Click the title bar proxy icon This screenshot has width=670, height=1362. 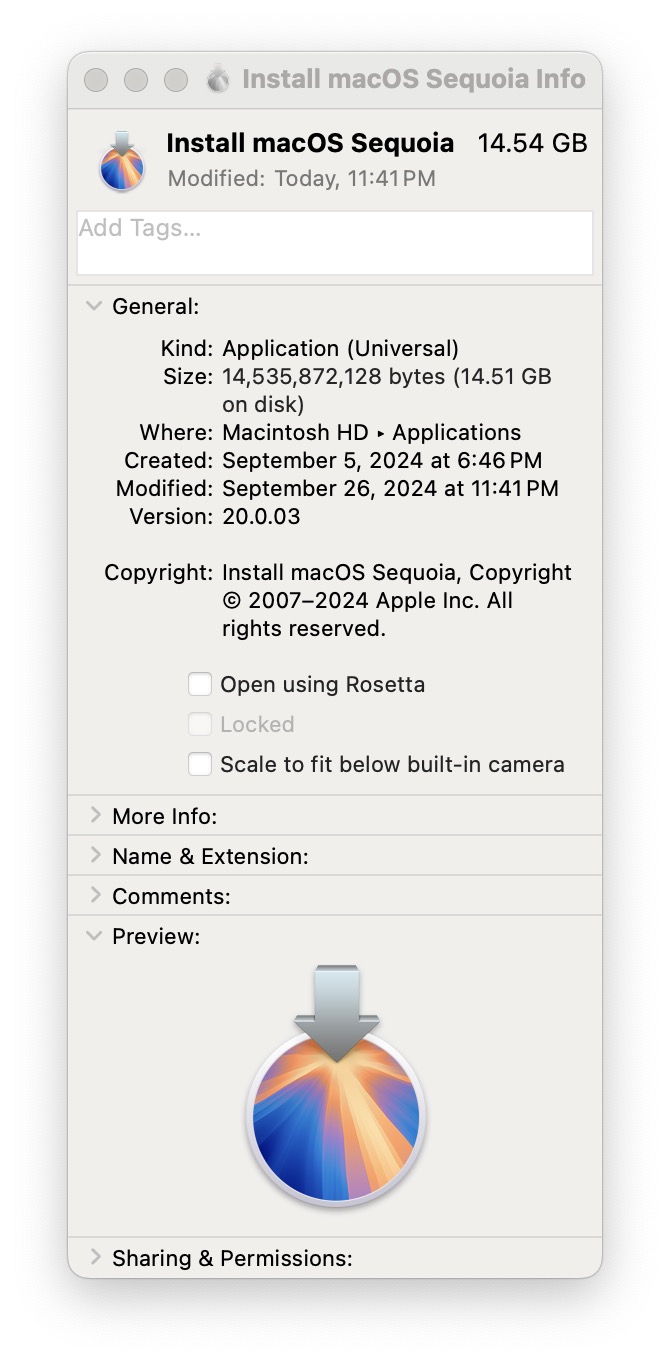pos(218,80)
